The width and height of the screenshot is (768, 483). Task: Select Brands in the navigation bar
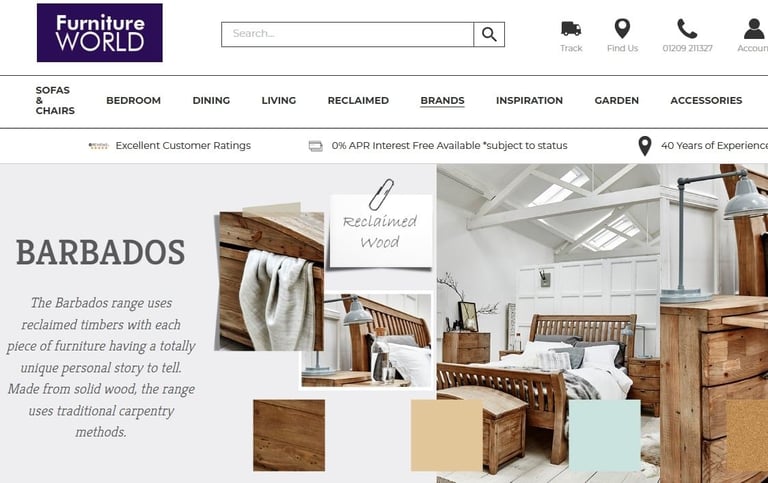[442, 100]
